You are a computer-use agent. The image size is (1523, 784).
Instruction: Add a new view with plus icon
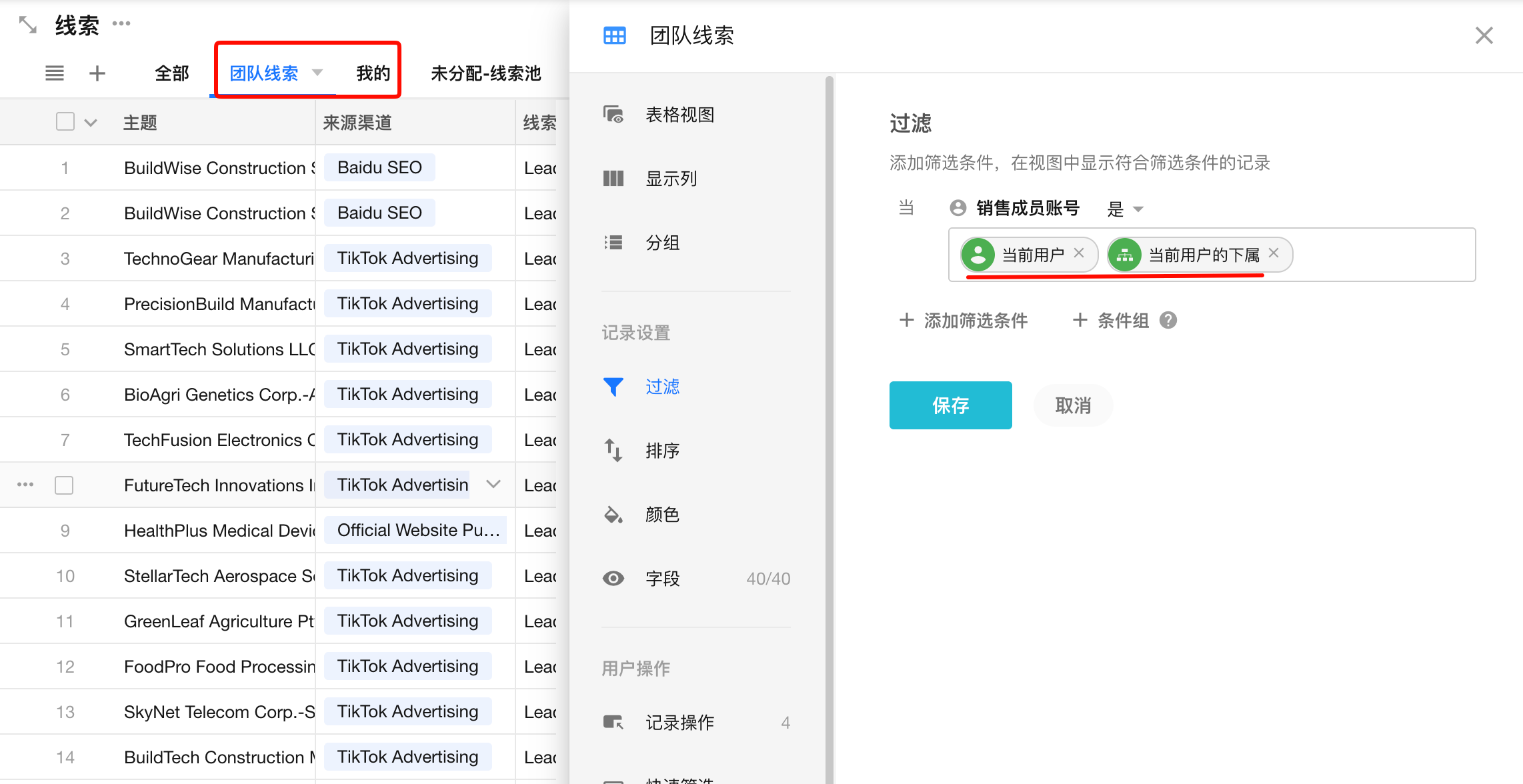tap(97, 73)
